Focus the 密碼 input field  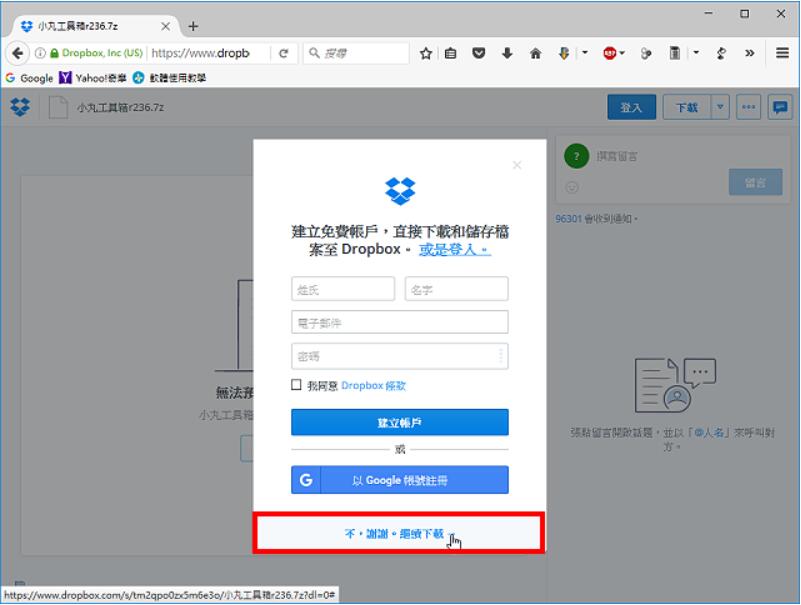coord(399,356)
